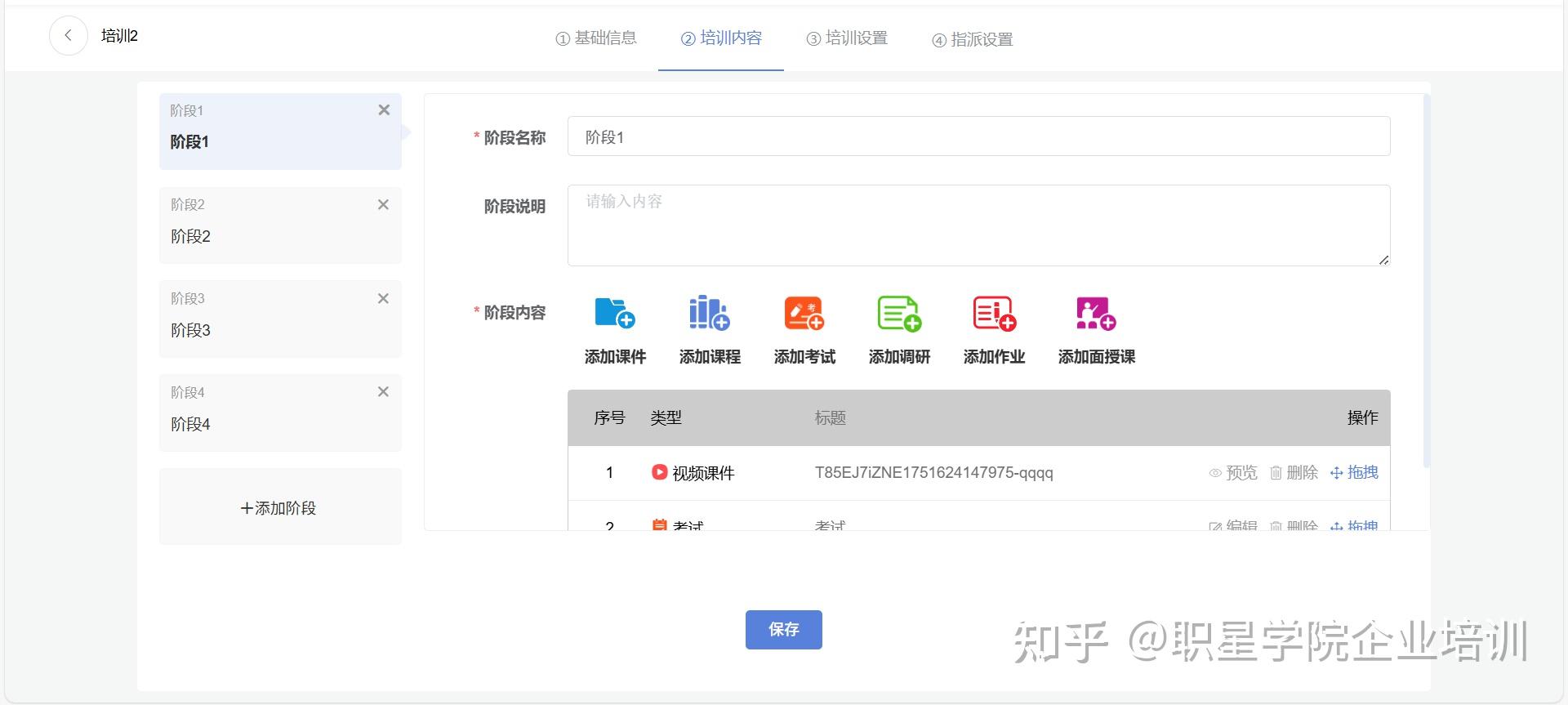The image size is (1568, 705).
Task: Open the 阶段3 stage card
Action: tap(280, 319)
